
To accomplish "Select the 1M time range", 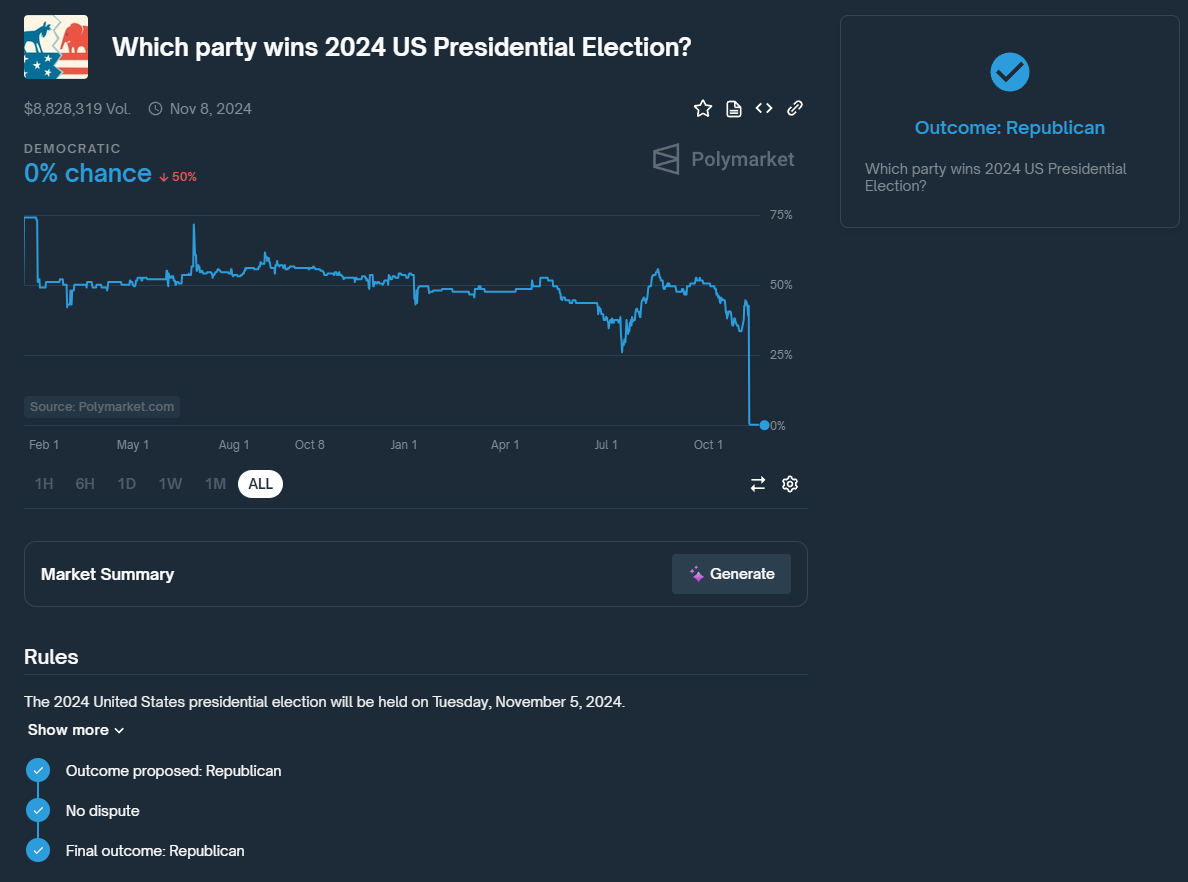I will [x=215, y=484].
